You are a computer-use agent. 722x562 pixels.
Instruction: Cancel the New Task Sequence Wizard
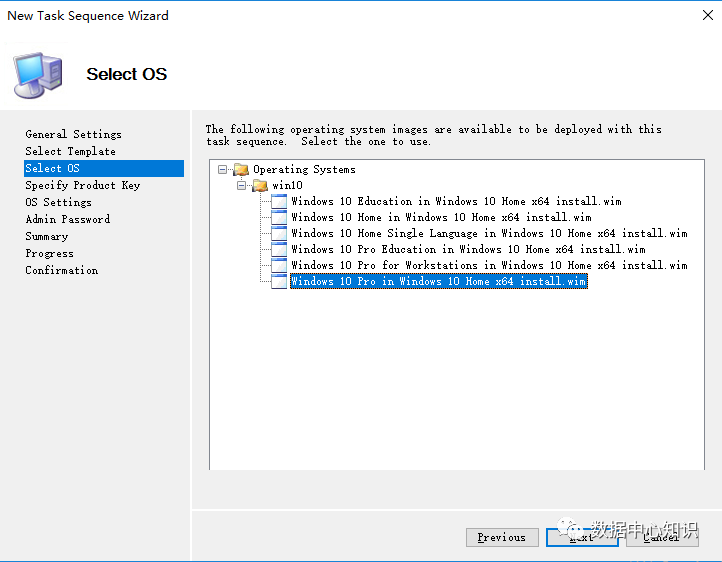coord(662,537)
